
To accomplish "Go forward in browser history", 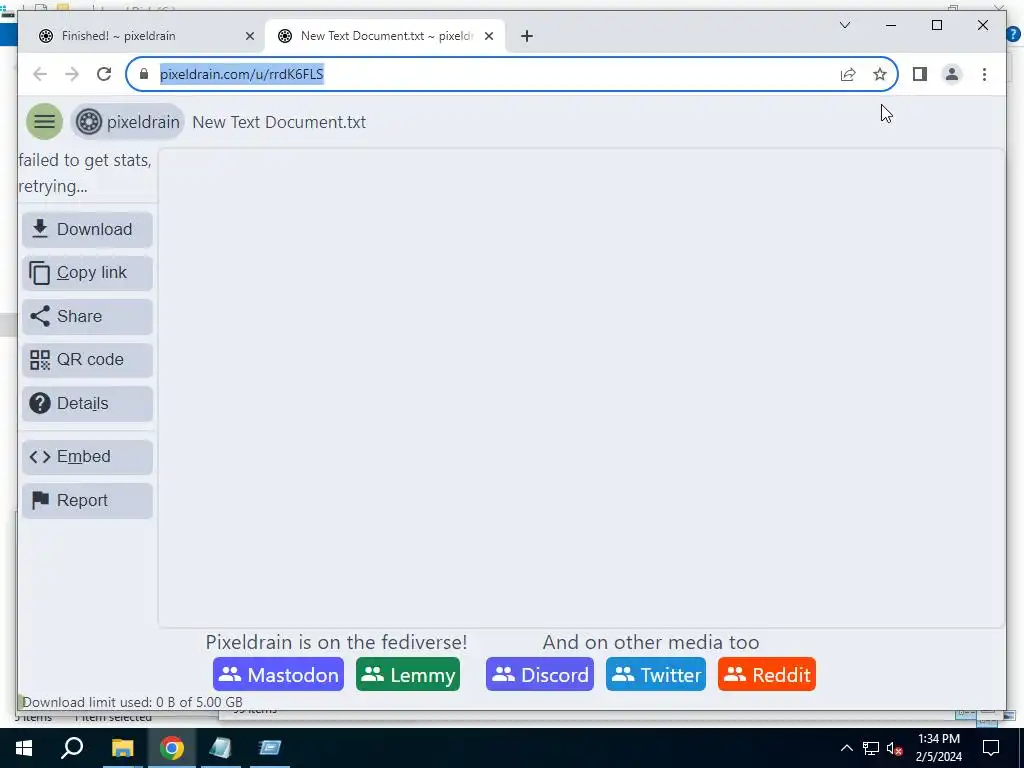I will [72, 74].
